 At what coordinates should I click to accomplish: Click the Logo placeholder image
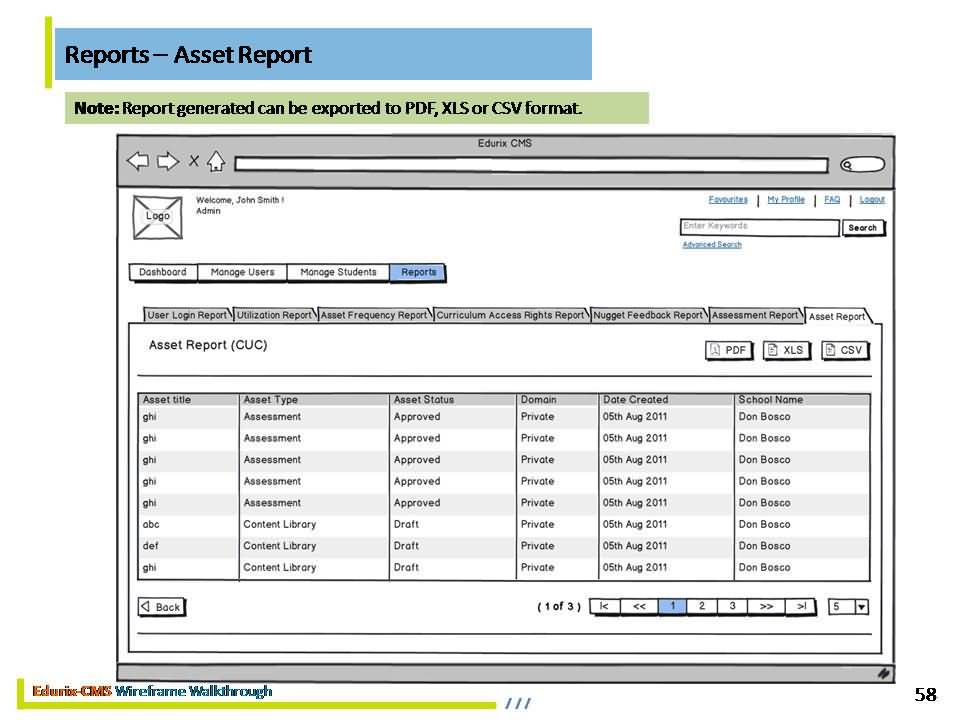(158, 217)
